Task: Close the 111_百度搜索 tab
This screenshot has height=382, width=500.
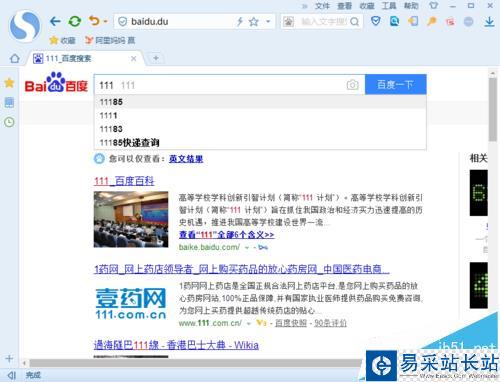Action: click(x=134, y=59)
